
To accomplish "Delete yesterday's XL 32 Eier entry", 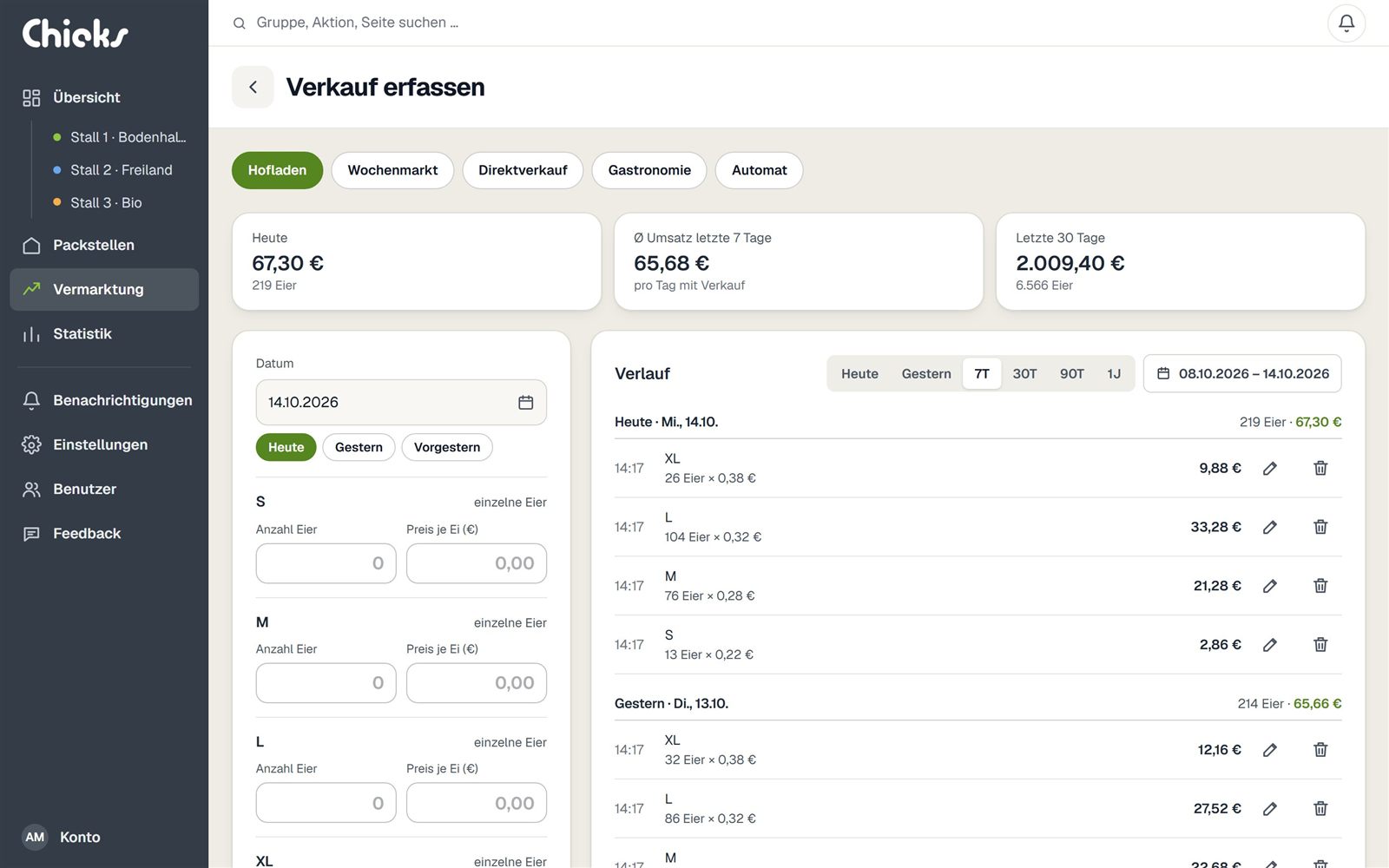I will (1320, 750).
